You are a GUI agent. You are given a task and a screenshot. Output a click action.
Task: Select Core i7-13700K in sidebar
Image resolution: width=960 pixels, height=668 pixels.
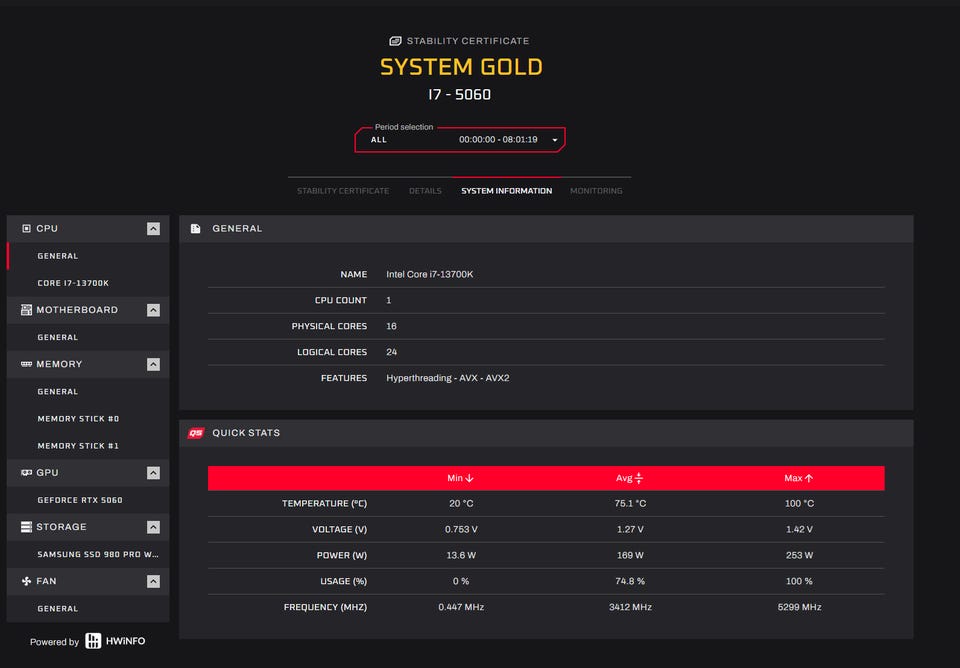[73, 283]
